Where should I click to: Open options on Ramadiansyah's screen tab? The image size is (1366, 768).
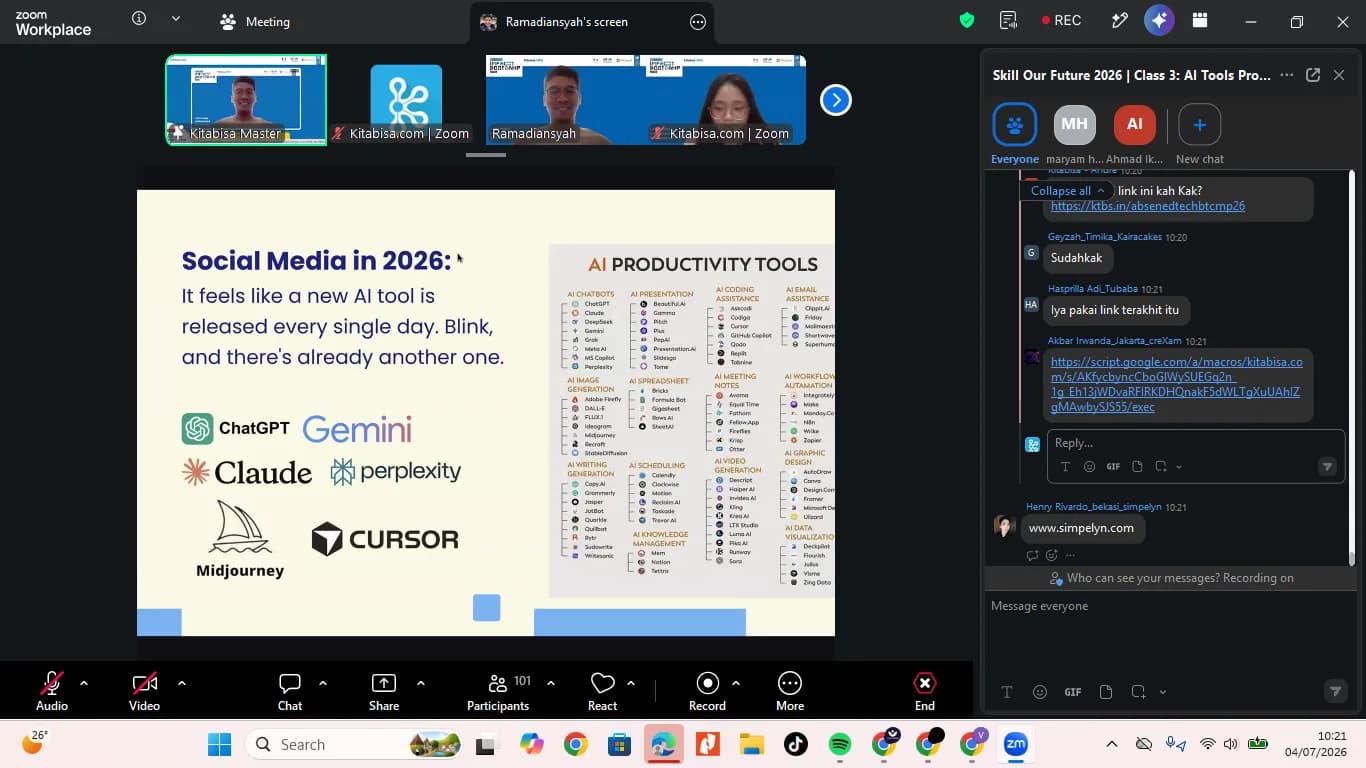click(x=698, y=22)
